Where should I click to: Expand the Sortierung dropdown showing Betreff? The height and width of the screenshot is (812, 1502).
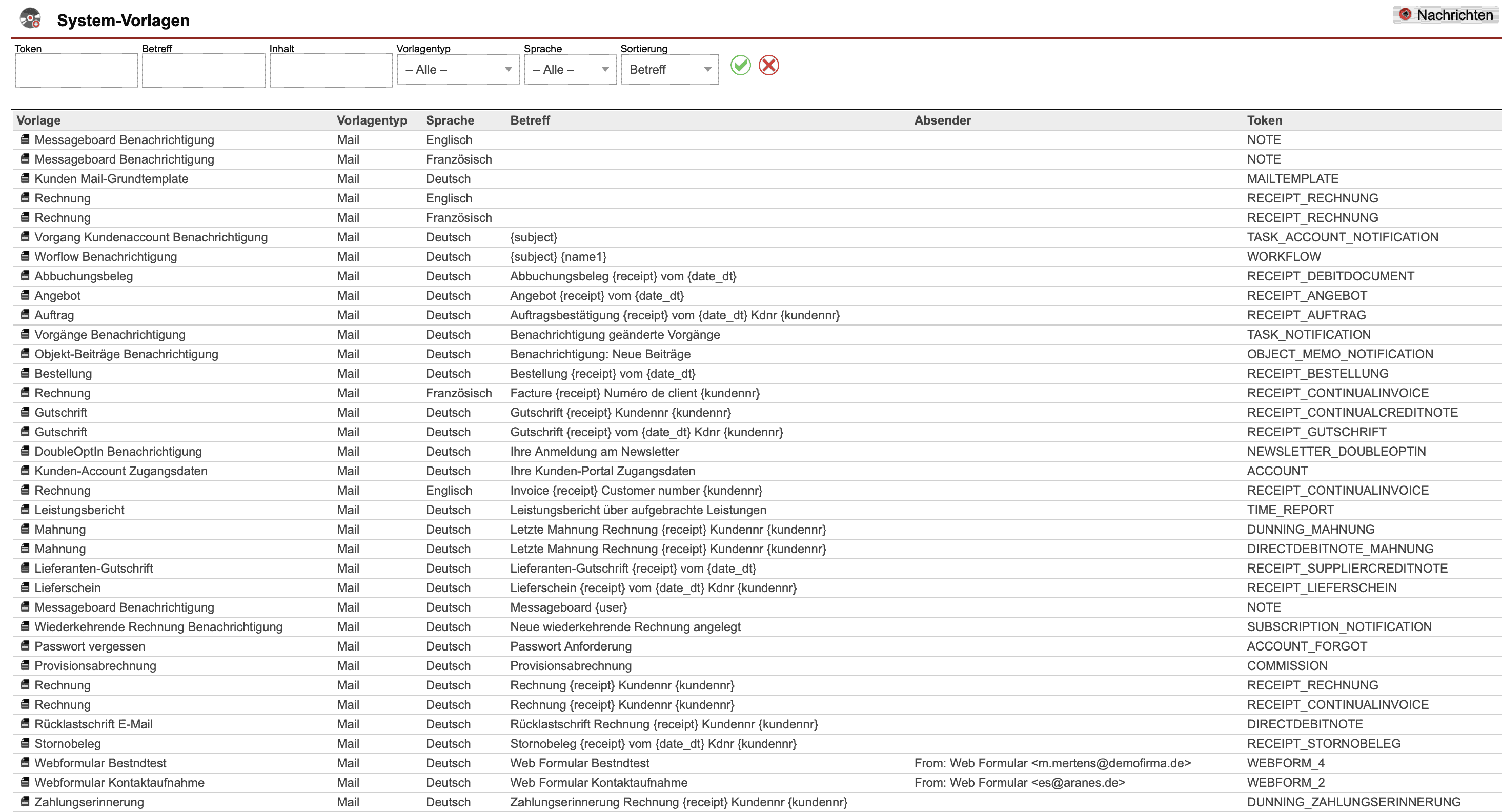[669, 70]
